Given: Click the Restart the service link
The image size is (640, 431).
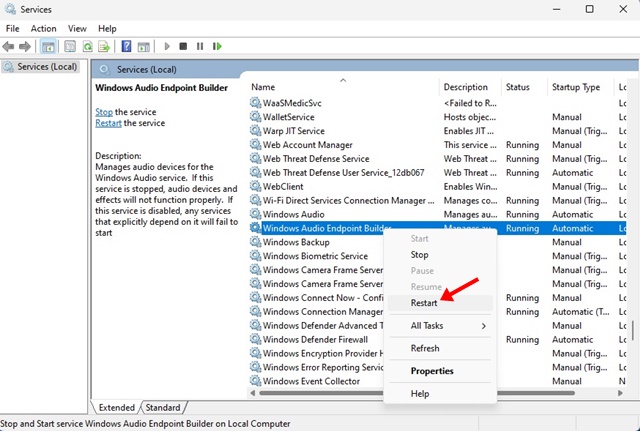Looking at the screenshot, I should pos(109,123).
